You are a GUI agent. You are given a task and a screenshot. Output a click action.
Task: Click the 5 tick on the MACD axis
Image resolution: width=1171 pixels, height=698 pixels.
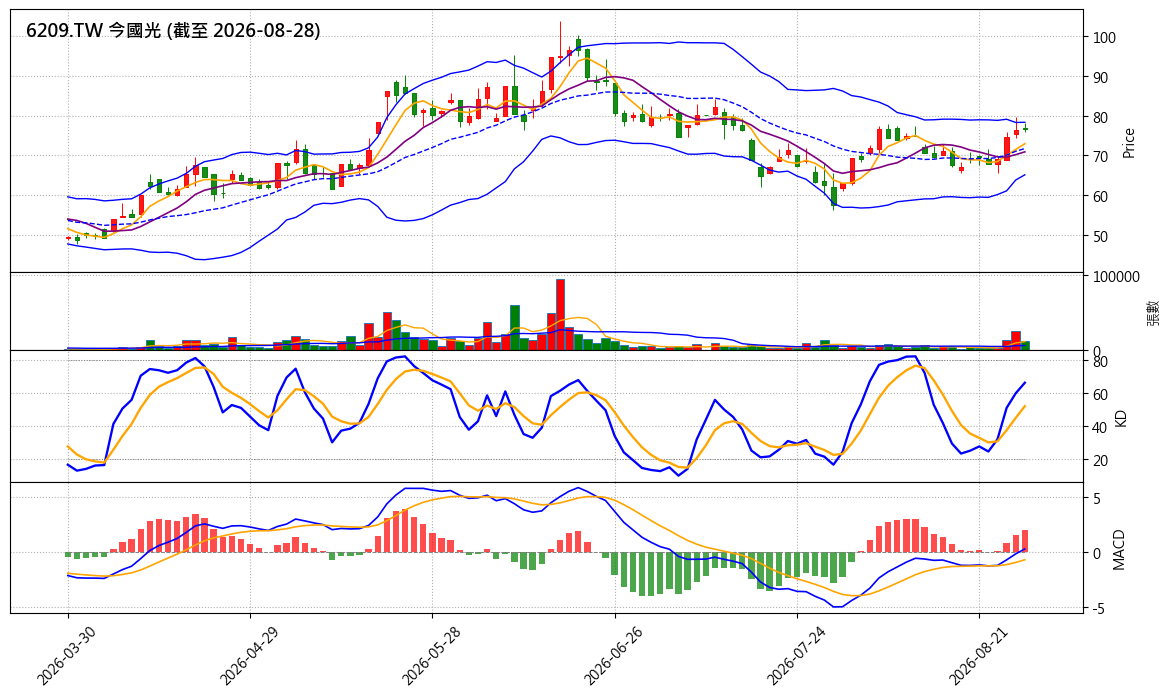click(x=1096, y=499)
